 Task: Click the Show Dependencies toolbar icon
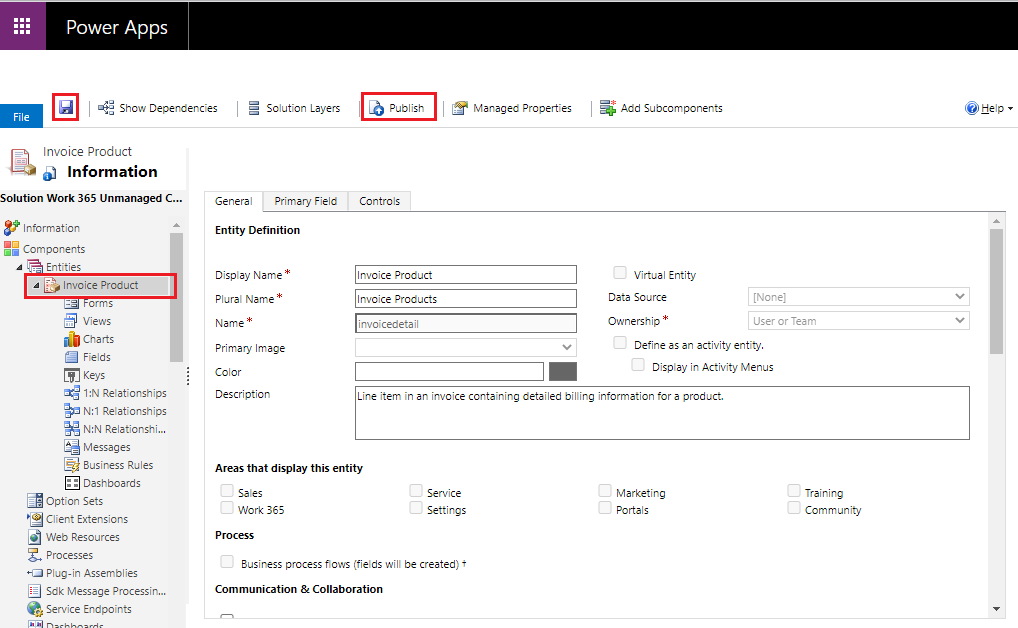coord(106,108)
